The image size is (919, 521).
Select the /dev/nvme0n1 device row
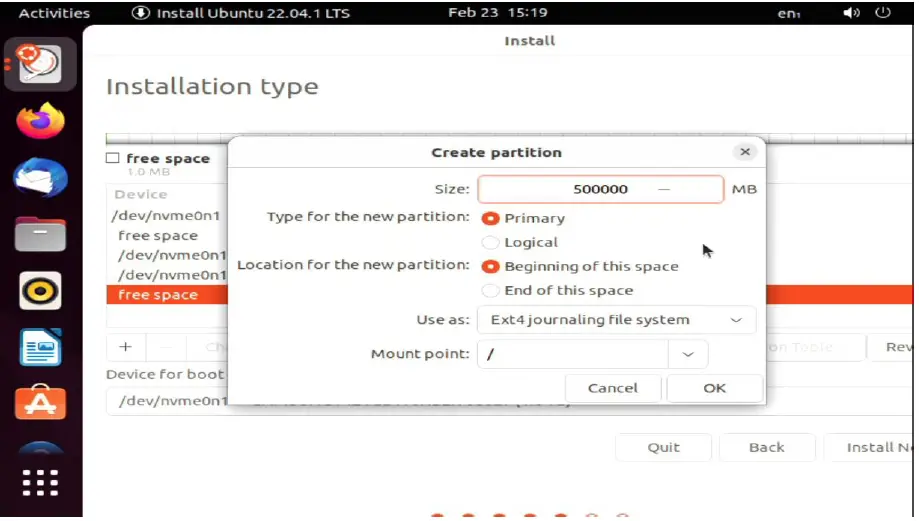[167, 216]
